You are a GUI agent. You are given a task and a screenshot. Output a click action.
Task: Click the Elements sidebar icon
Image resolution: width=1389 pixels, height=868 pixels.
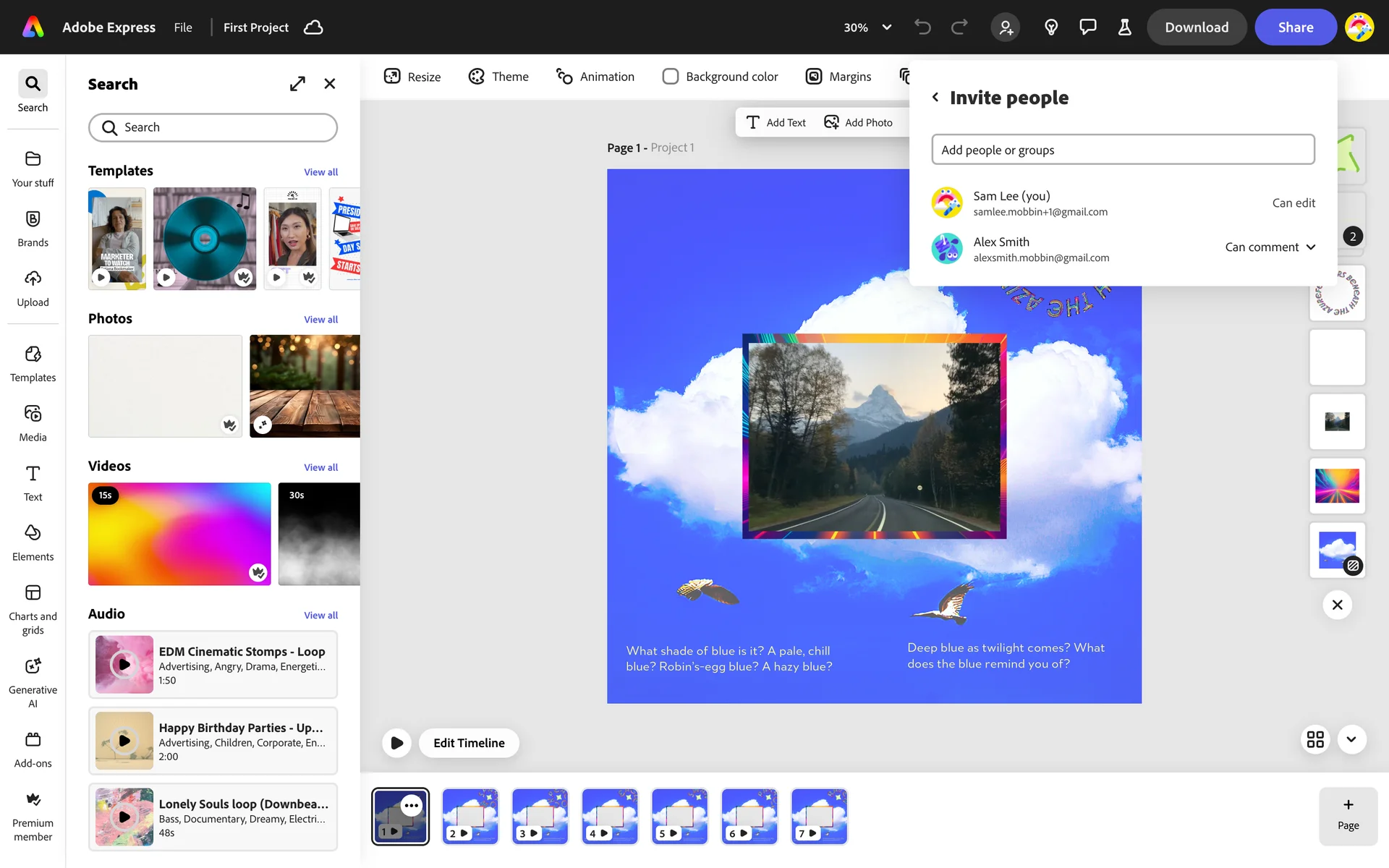click(33, 542)
